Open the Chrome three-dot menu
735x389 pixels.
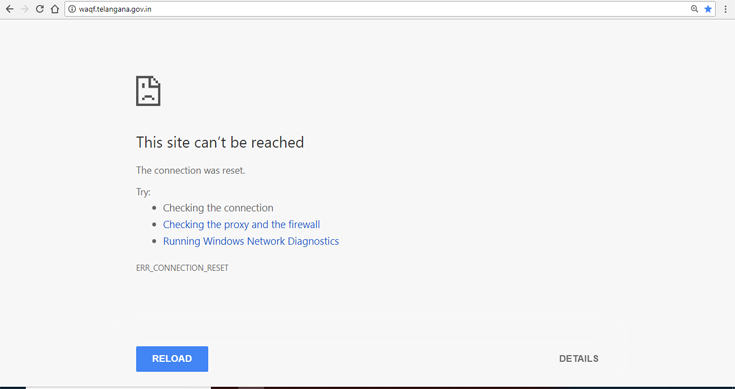click(726, 9)
